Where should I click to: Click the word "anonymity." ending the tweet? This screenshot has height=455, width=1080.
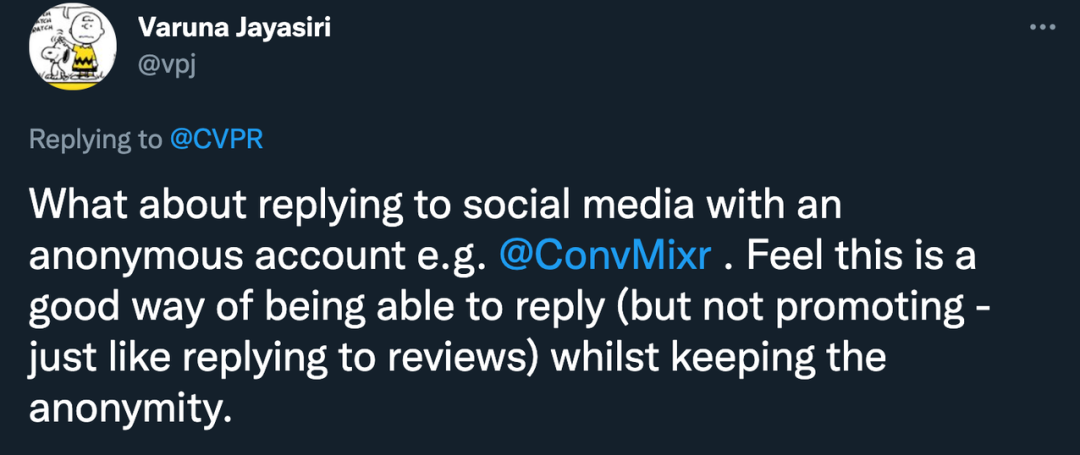[x=130, y=409]
